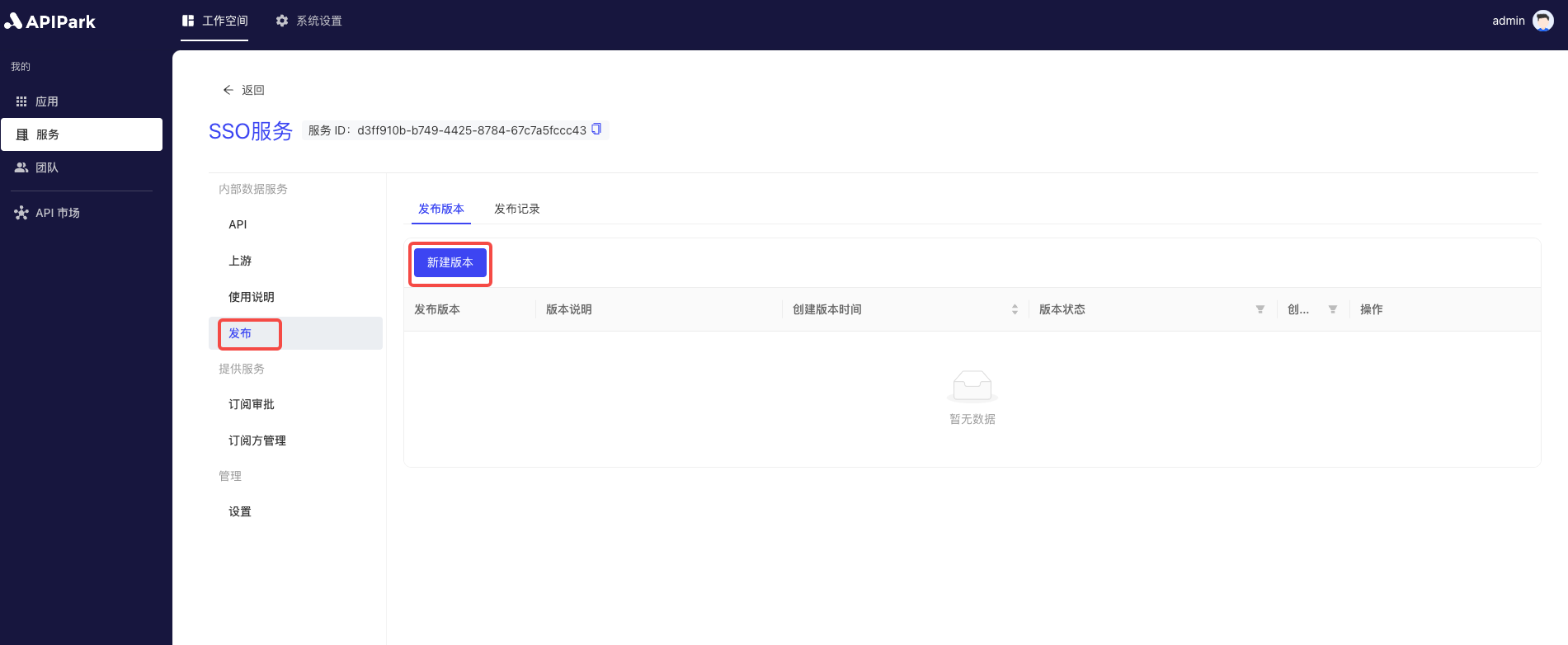Open 使用说明 usage instructions
Viewport: 1568px width, 645px height.
click(295, 297)
